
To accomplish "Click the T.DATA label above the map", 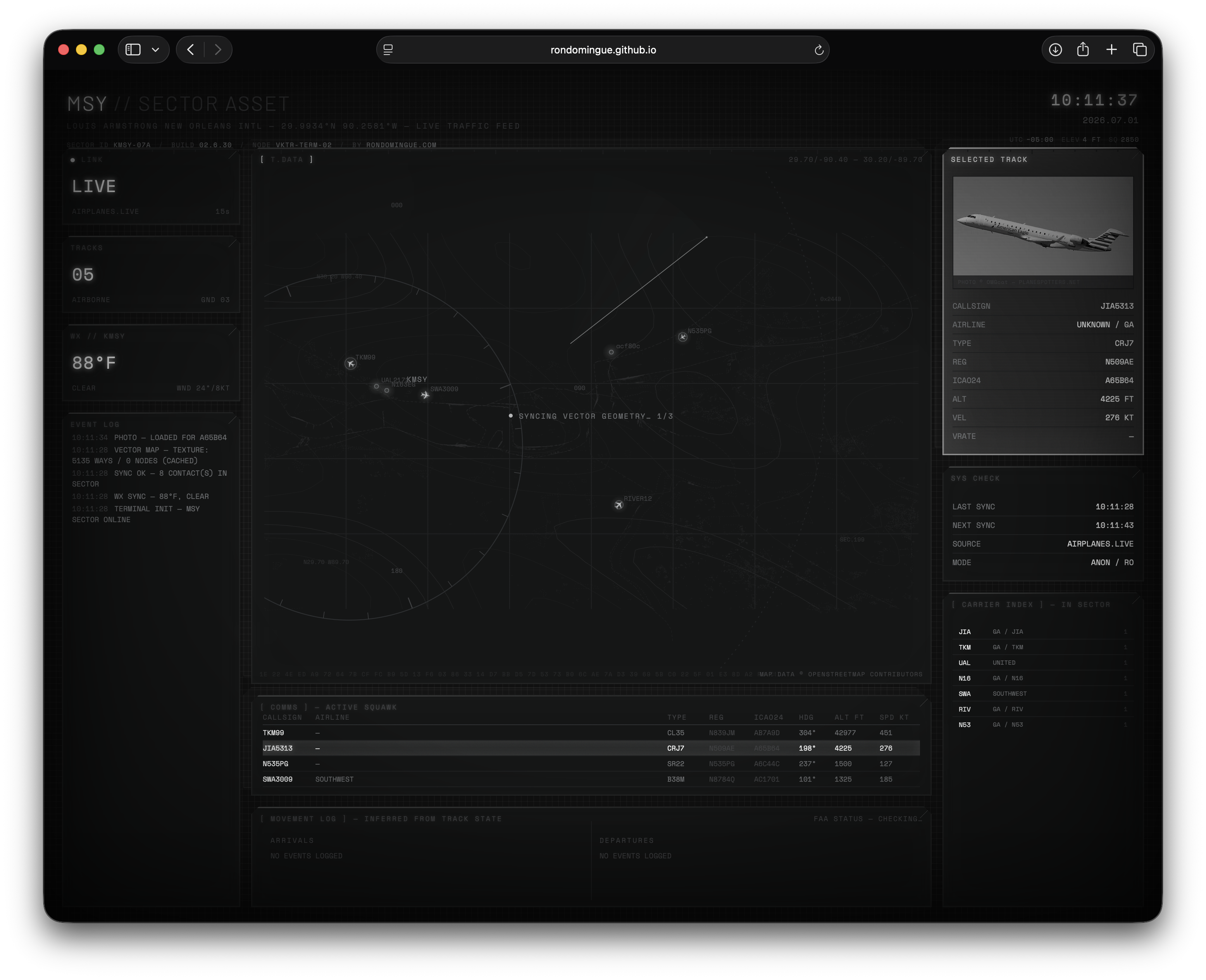I will click(x=286, y=160).
